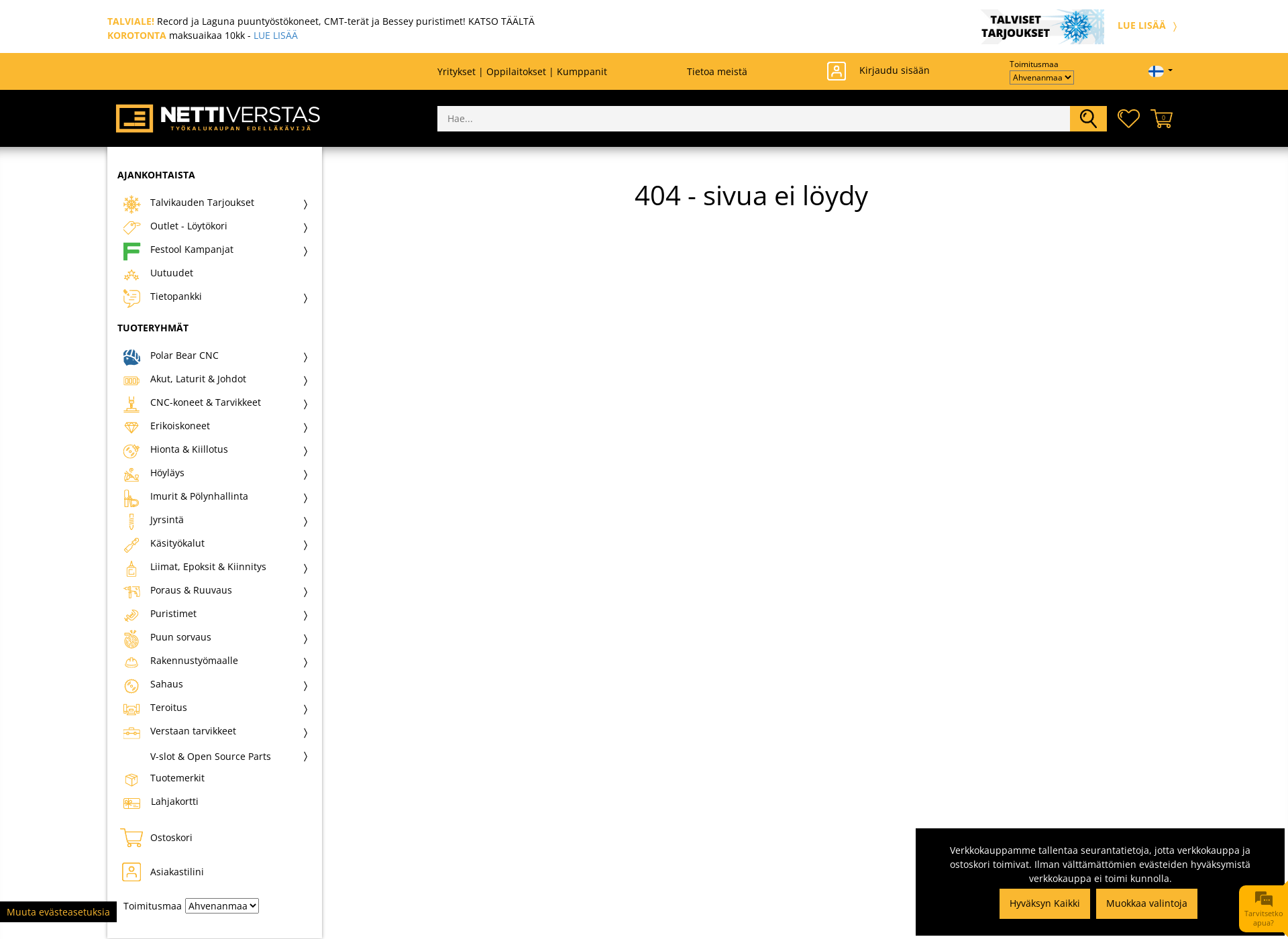Image resolution: width=1288 pixels, height=939 pixels.
Task: Click the Sahaus category icon
Action: pos(131,685)
